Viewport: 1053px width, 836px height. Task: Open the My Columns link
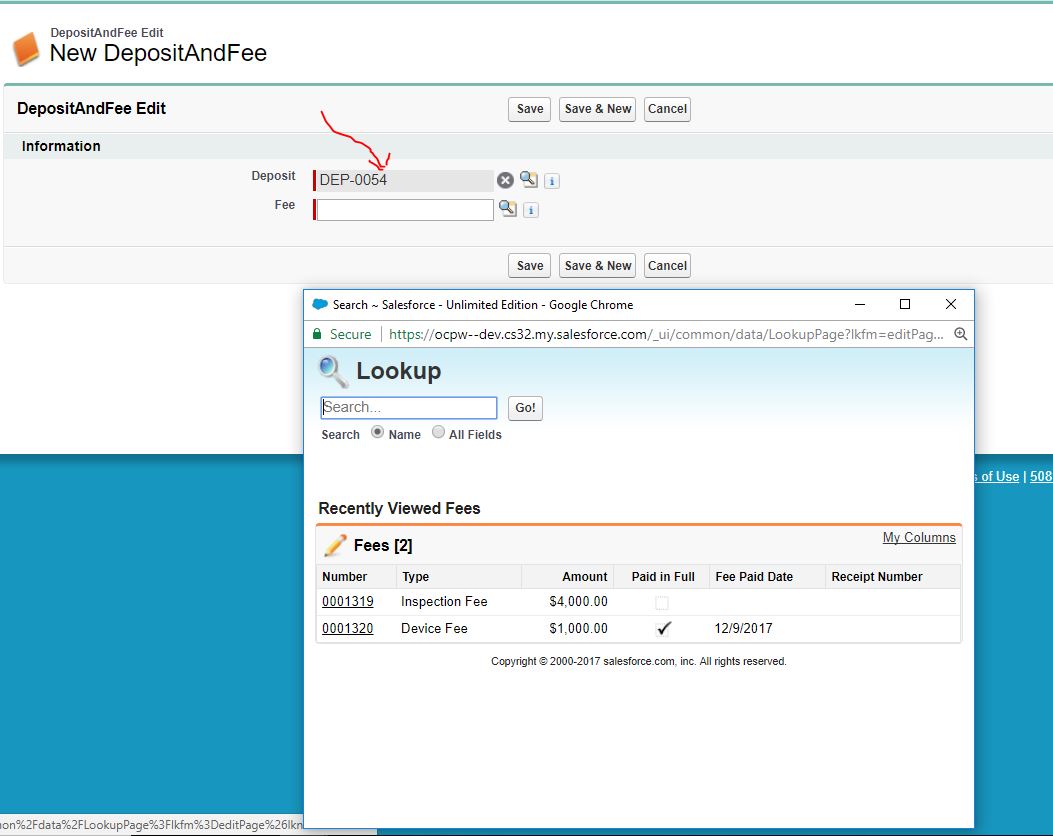point(918,538)
